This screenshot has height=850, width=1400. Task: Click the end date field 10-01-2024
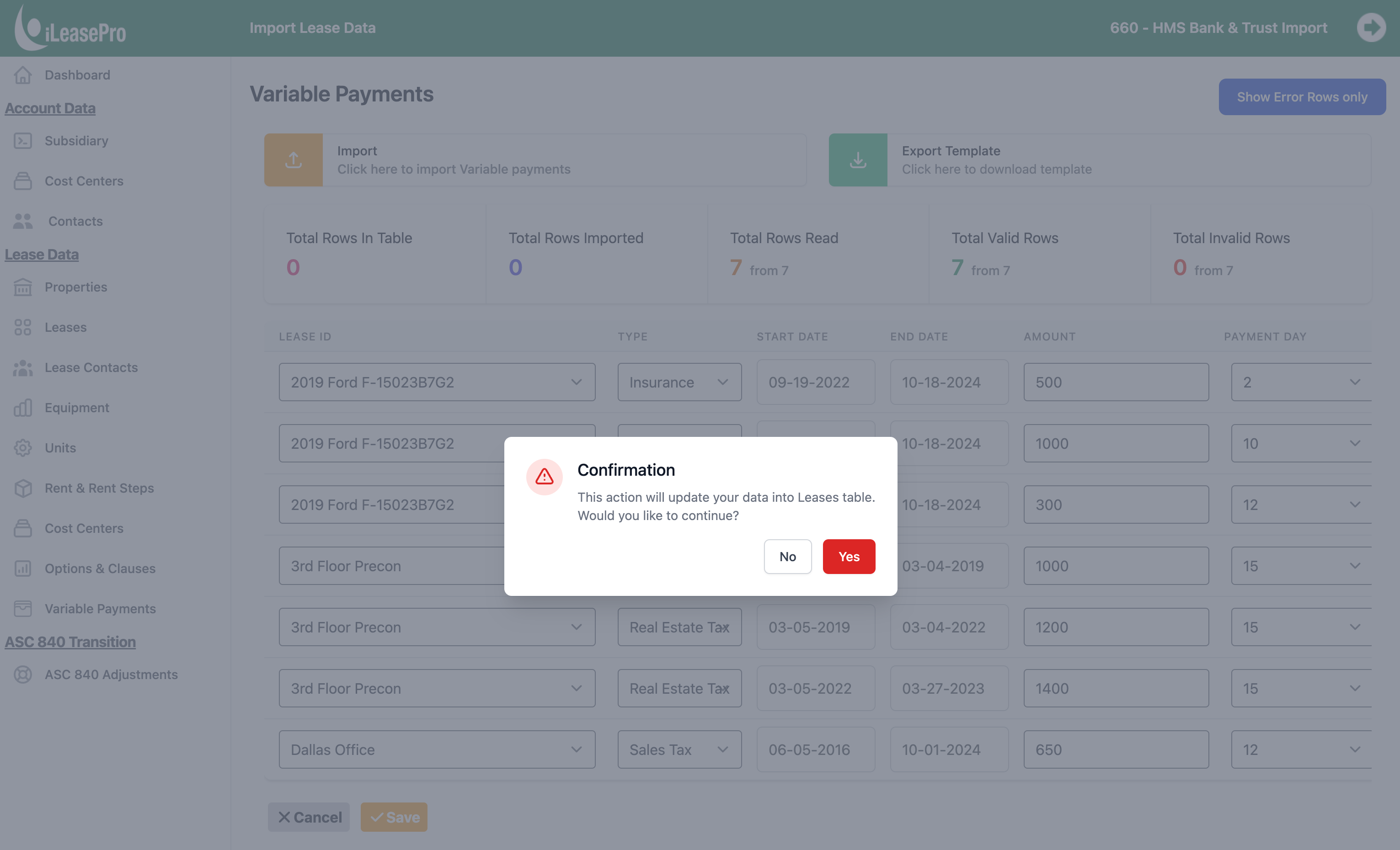949,749
